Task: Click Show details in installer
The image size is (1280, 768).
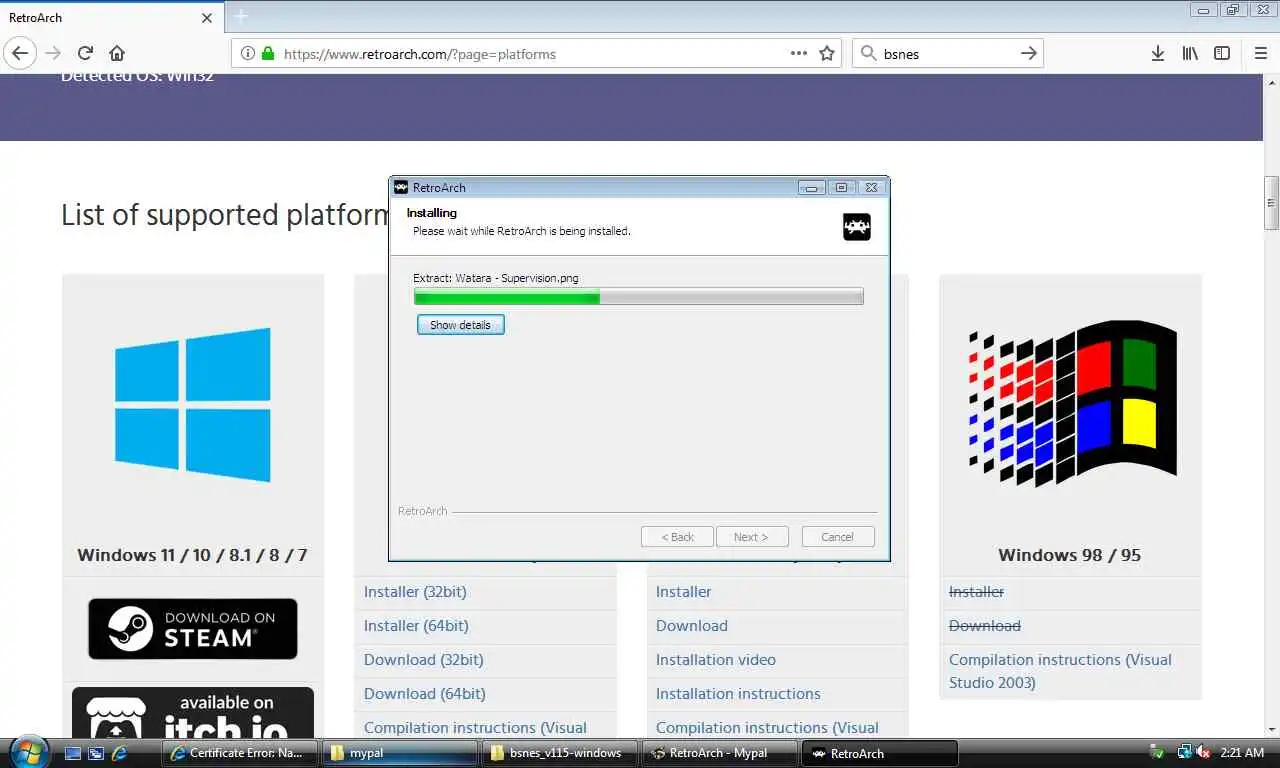Action: pos(460,325)
